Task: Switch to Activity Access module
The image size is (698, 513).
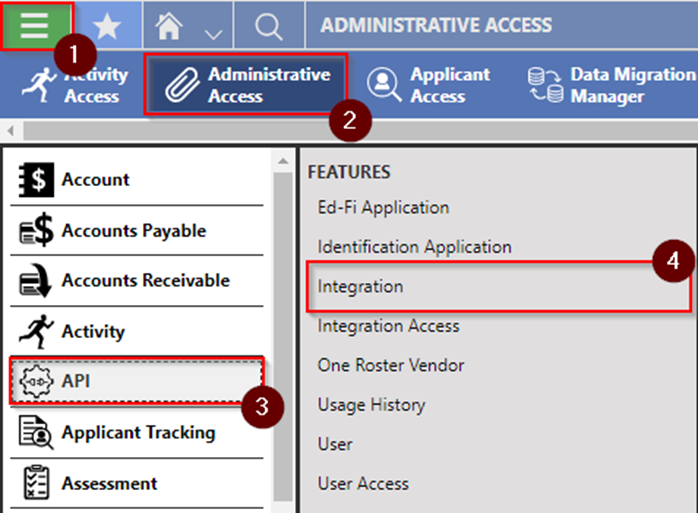Action: 76,85
